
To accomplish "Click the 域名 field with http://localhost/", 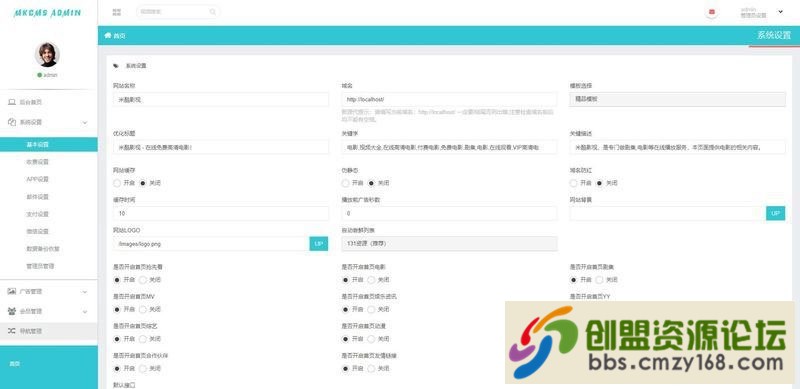I will point(449,99).
